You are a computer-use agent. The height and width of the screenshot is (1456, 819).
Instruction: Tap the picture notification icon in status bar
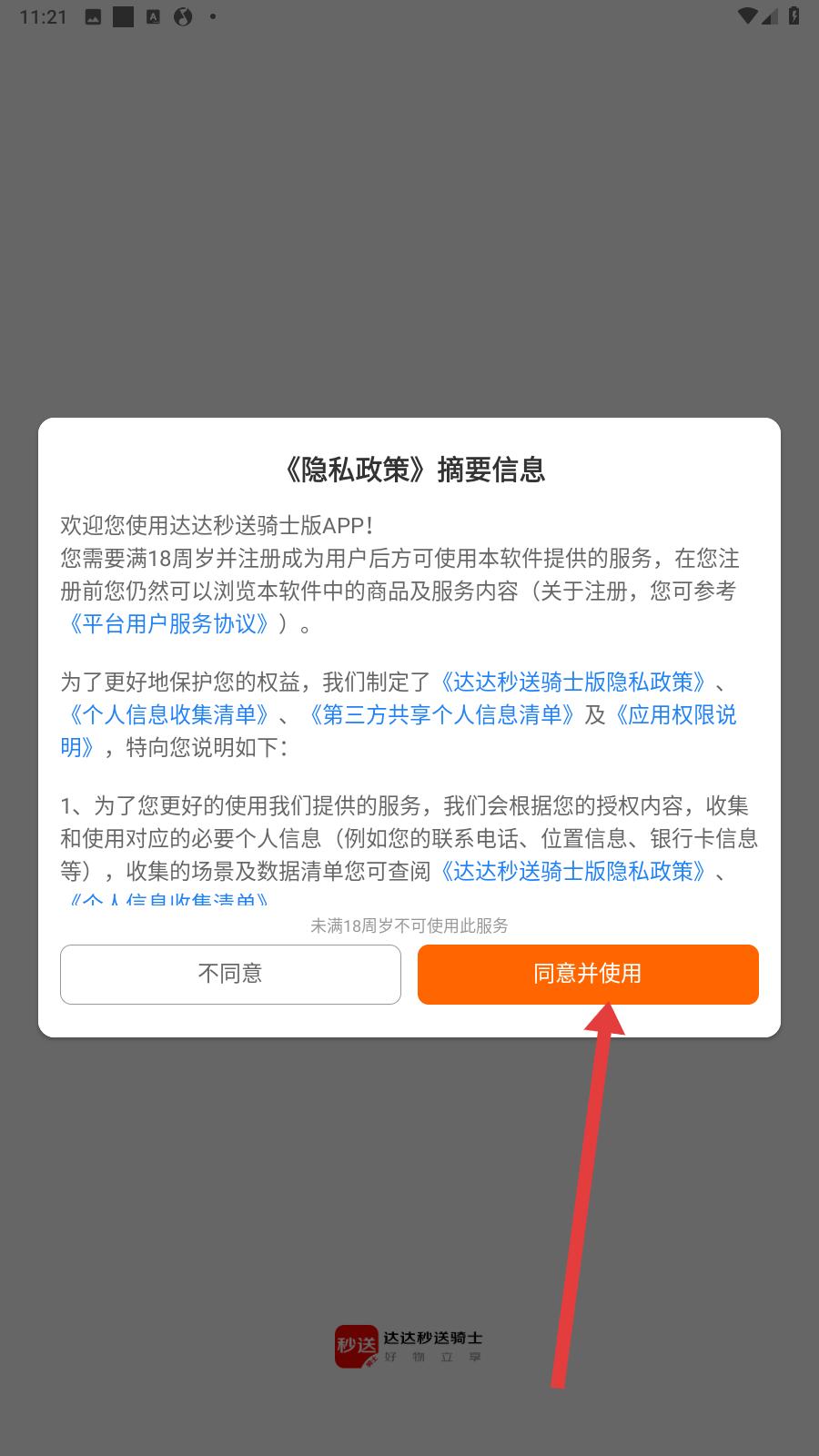(x=93, y=16)
